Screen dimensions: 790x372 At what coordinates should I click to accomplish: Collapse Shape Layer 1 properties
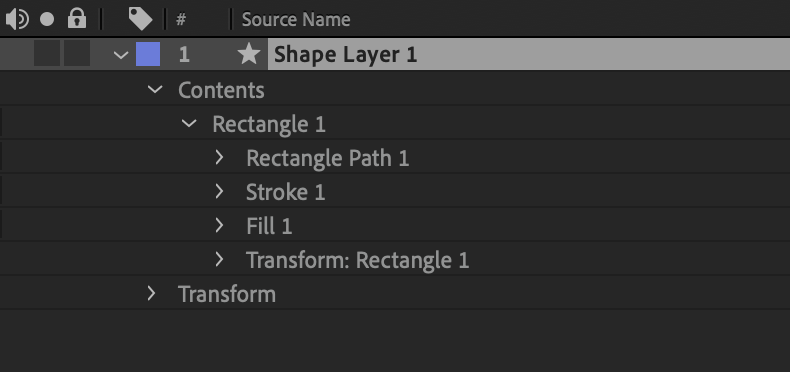click(x=121, y=54)
